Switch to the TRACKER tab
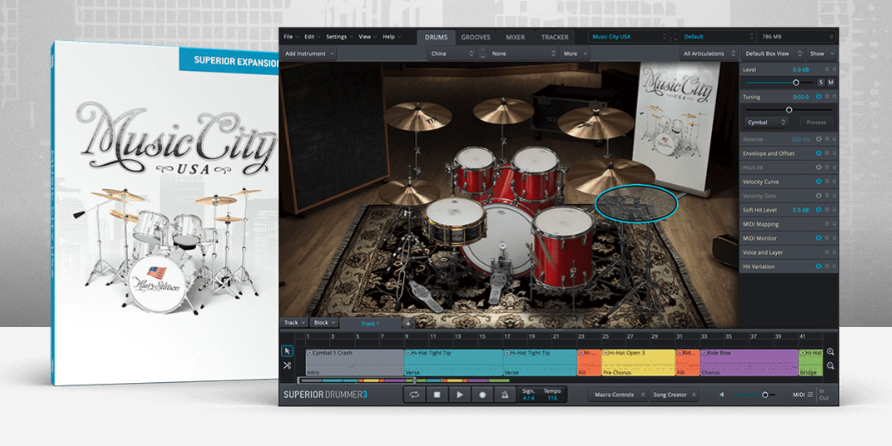Image resolution: width=892 pixels, height=446 pixels. point(555,37)
